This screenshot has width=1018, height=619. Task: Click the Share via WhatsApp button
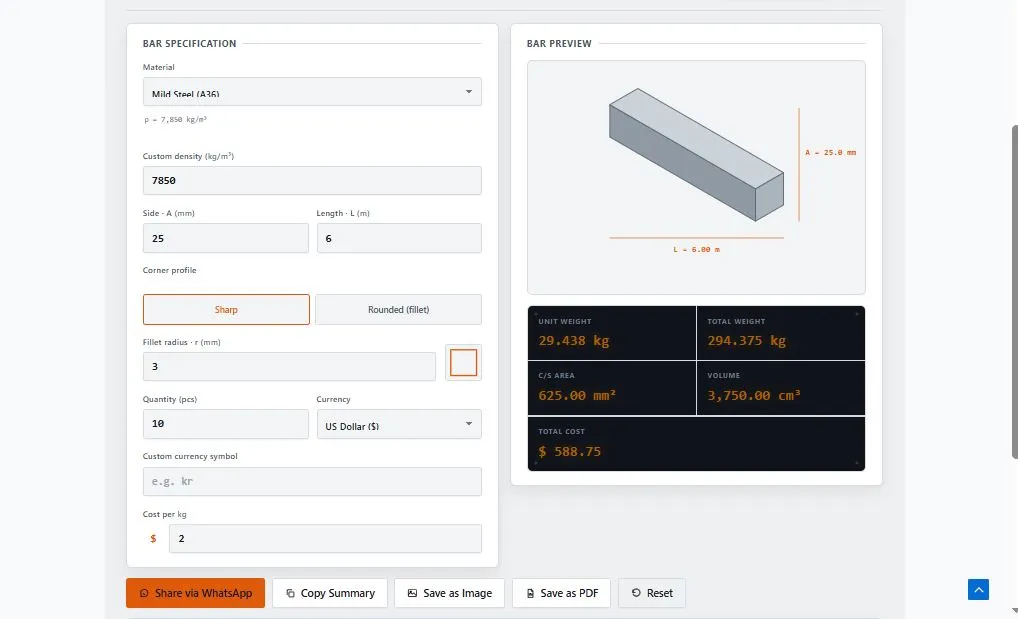pos(195,593)
